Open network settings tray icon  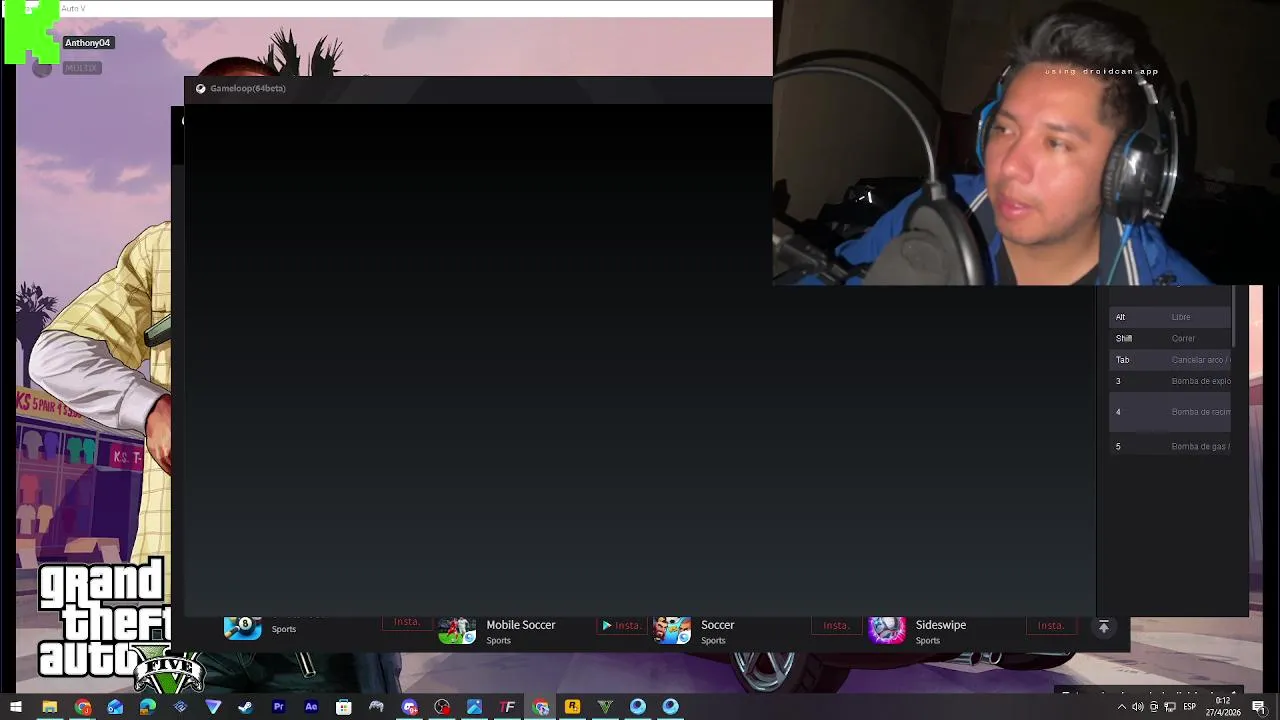1170,707
